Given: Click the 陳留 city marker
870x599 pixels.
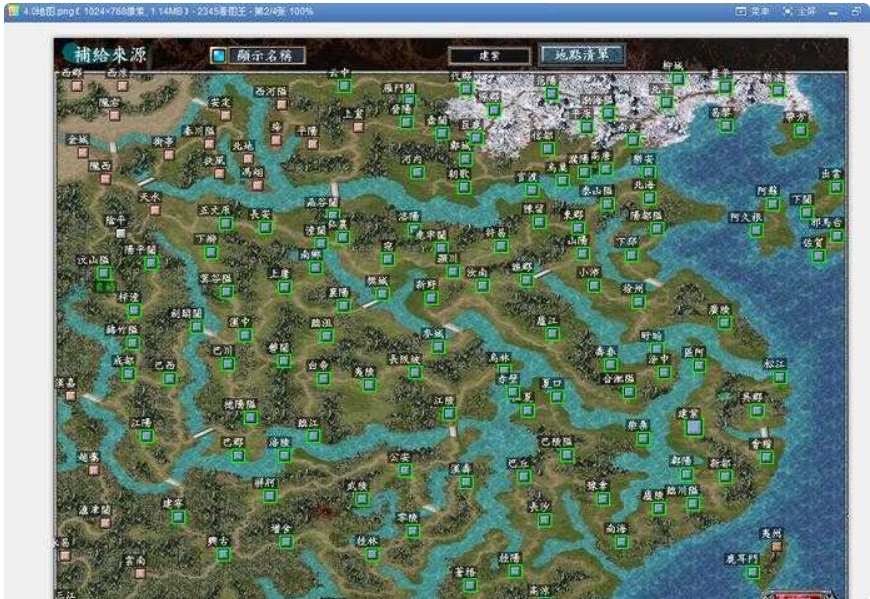Looking at the screenshot, I should pyautogui.click(x=539, y=222).
